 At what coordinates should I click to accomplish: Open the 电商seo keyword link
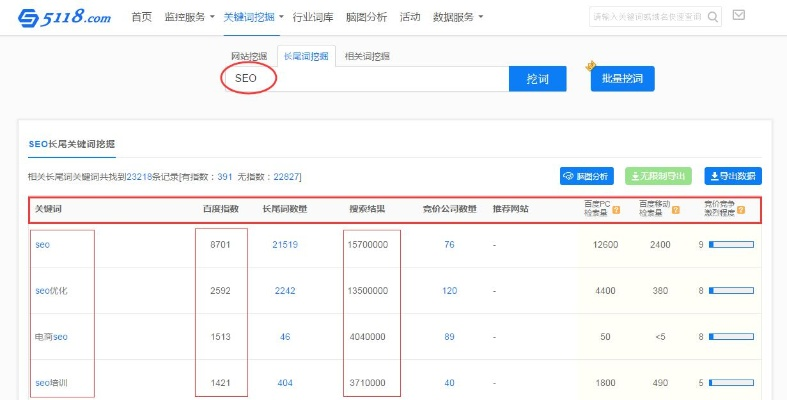51,337
